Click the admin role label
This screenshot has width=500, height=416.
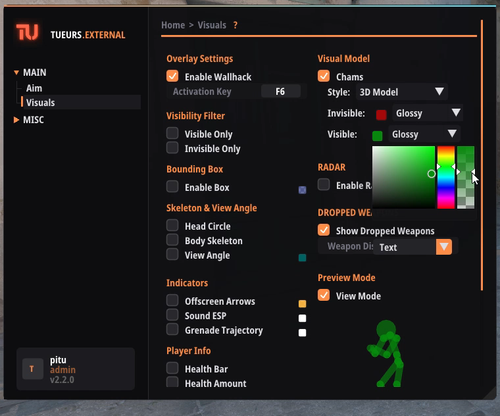[63, 370]
